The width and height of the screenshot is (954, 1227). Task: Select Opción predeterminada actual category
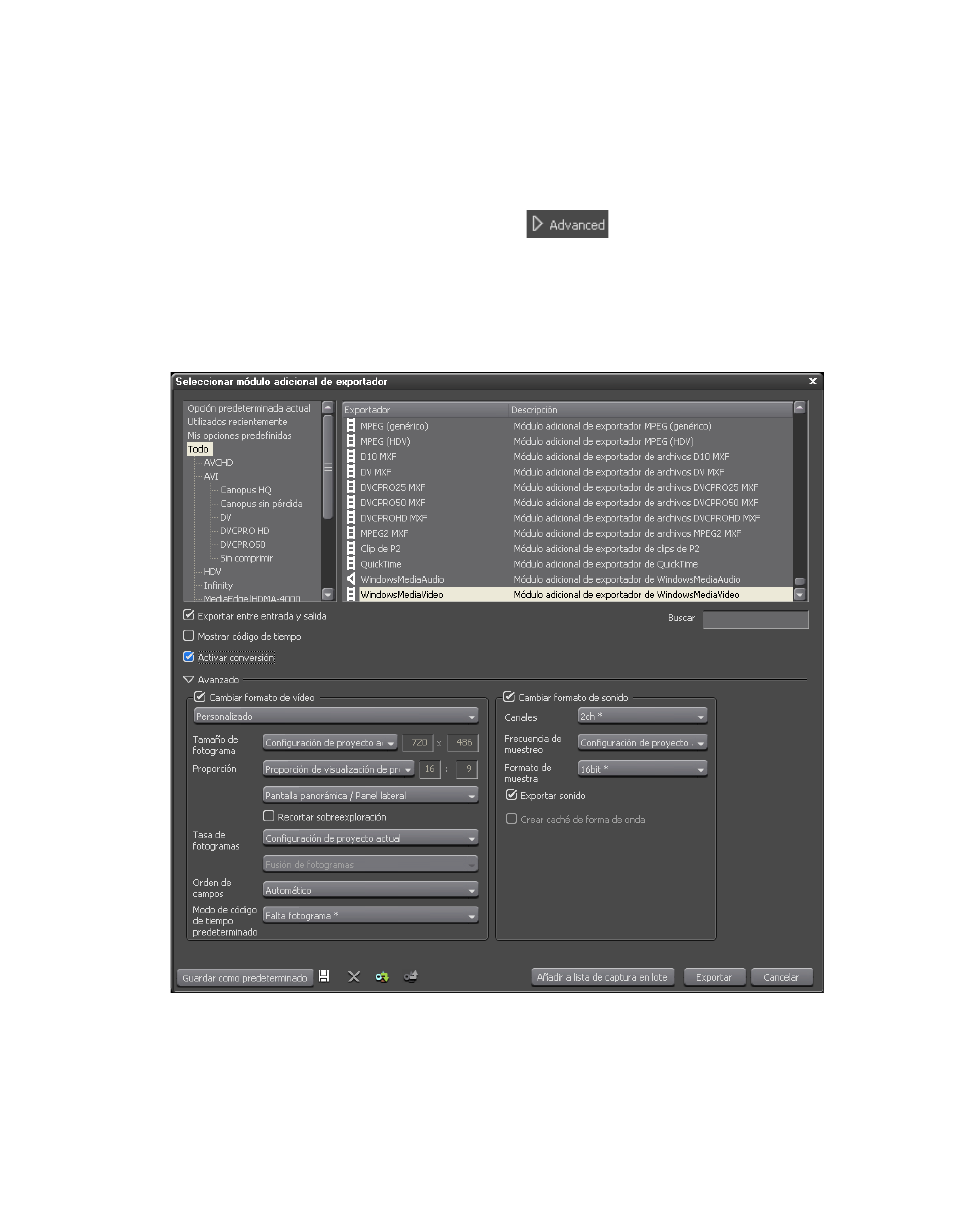click(x=249, y=408)
